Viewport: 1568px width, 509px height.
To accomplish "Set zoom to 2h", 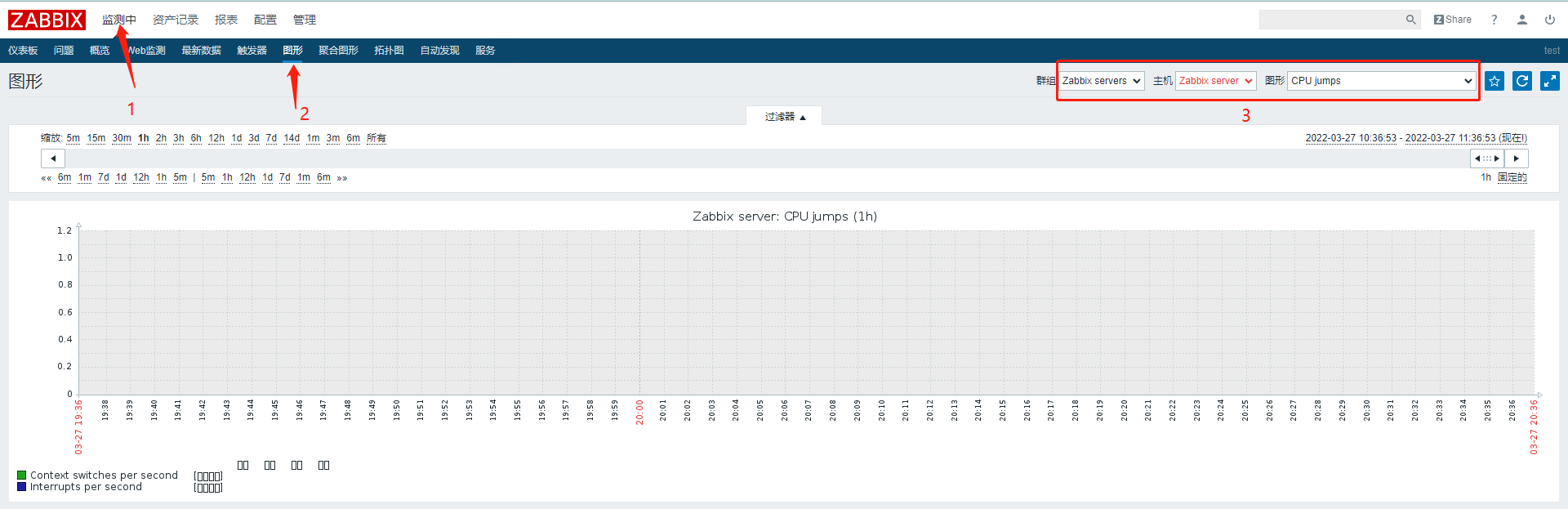I will coord(162,138).
